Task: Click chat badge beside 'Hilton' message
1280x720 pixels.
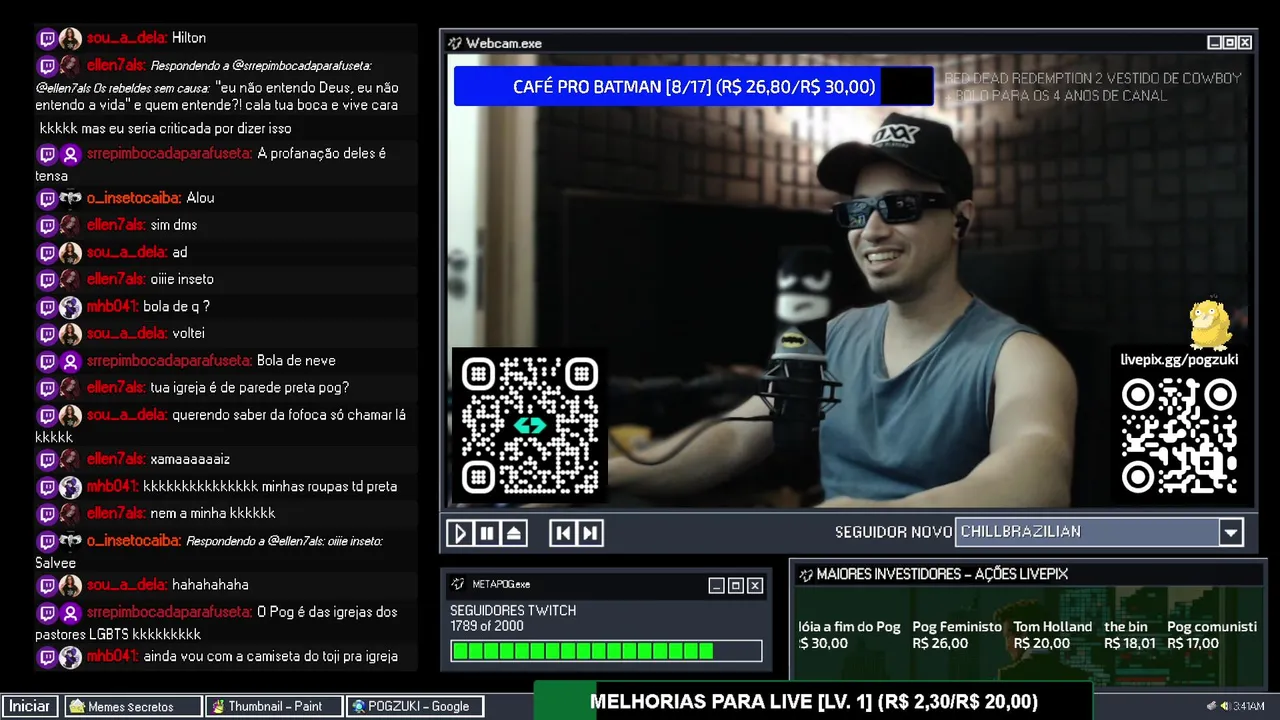Action: (x=47, y=39)
